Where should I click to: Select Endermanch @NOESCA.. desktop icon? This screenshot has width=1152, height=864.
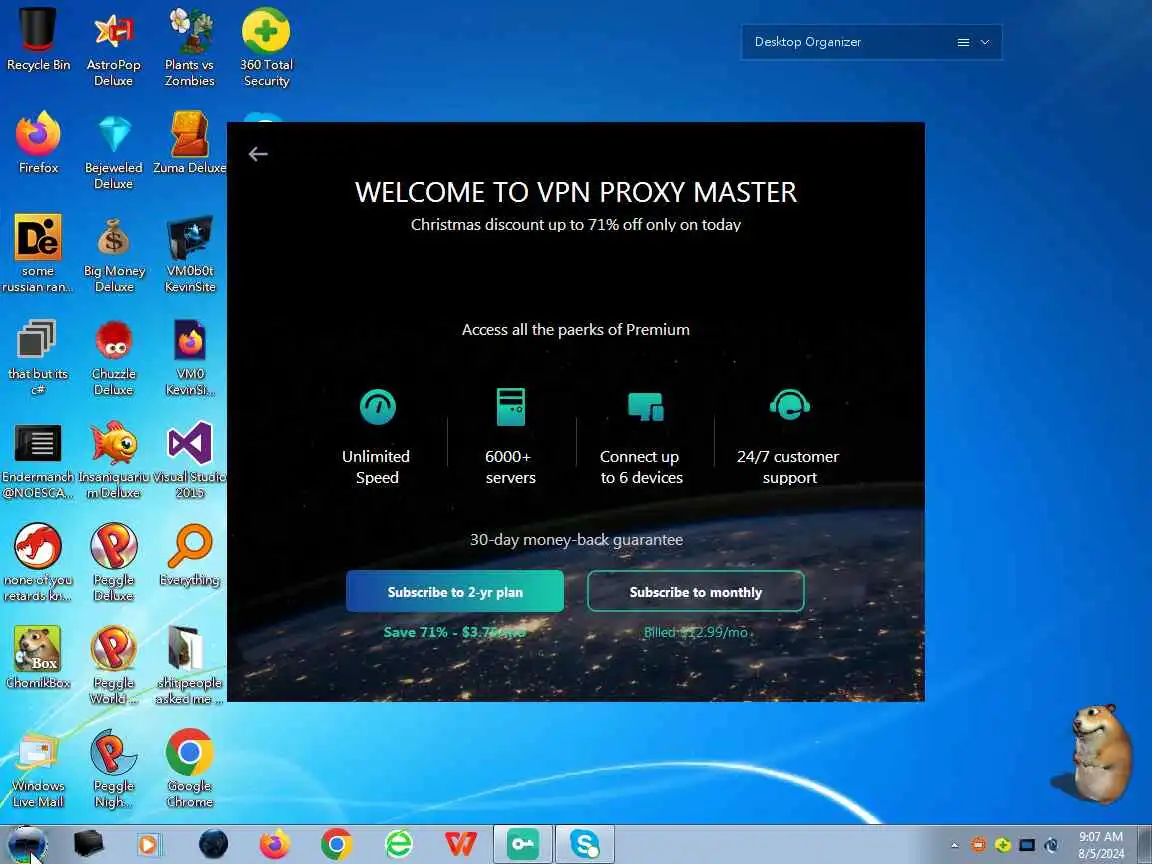coord(38,460)
